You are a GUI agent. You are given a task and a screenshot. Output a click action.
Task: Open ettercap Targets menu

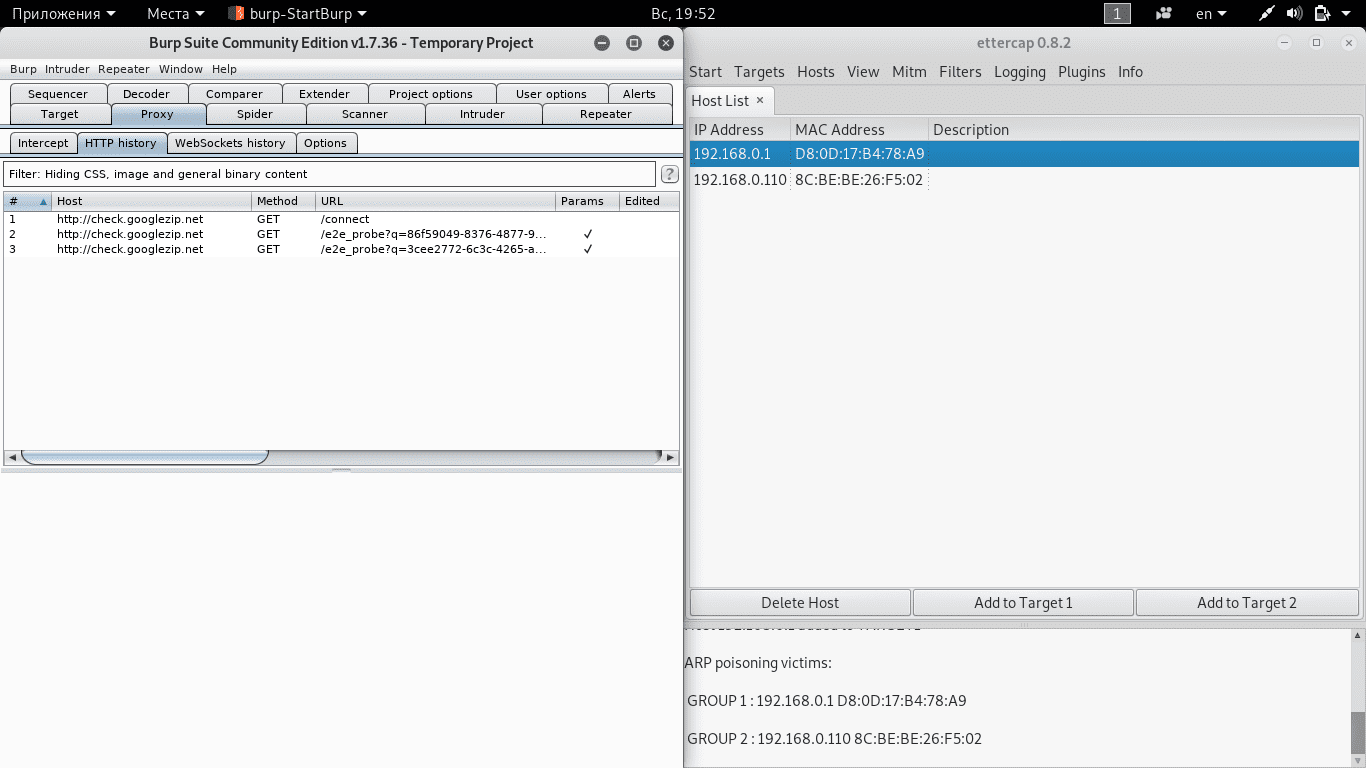759,72
